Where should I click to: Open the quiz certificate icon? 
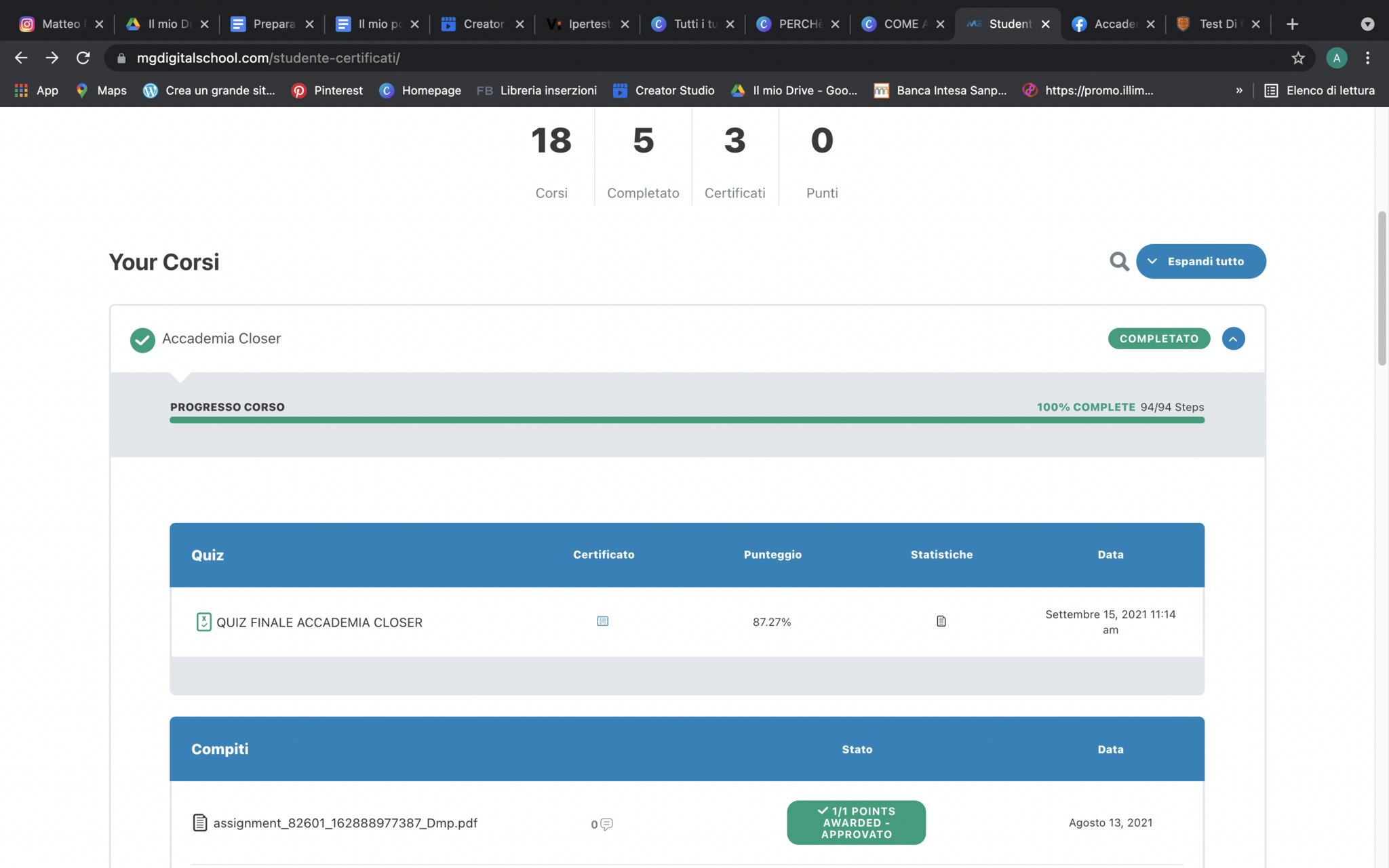click(602, 621)
